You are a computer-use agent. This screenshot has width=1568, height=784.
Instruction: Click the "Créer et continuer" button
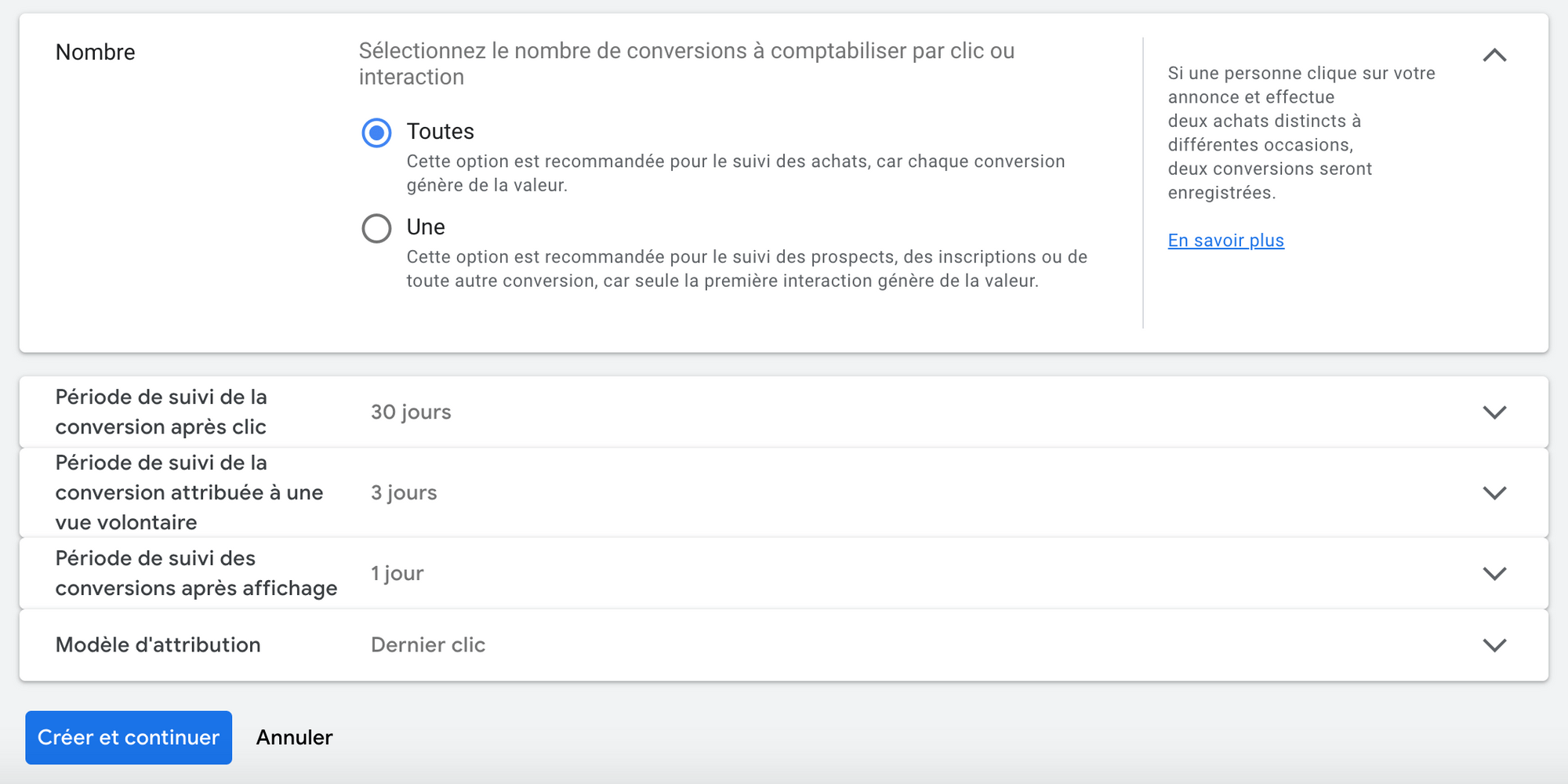coord(129,738)
